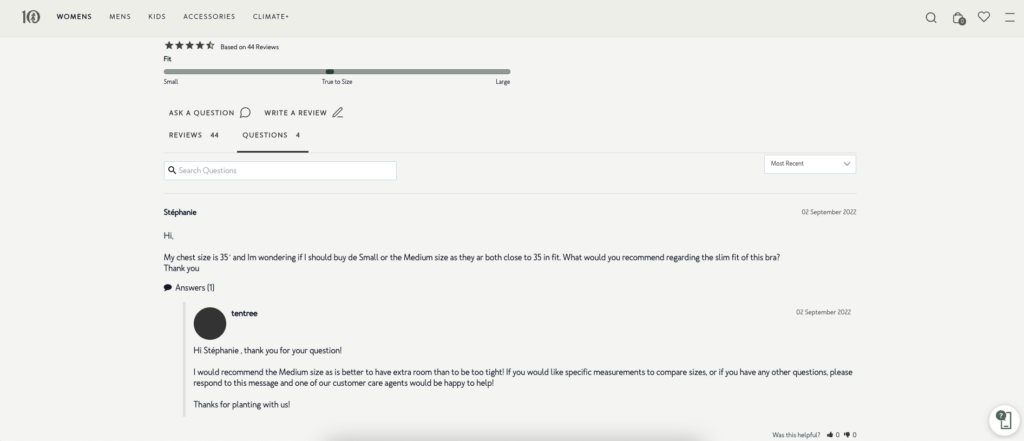Open the Kids menu
The image size is (1024, 441).
(x=157, y=17)
